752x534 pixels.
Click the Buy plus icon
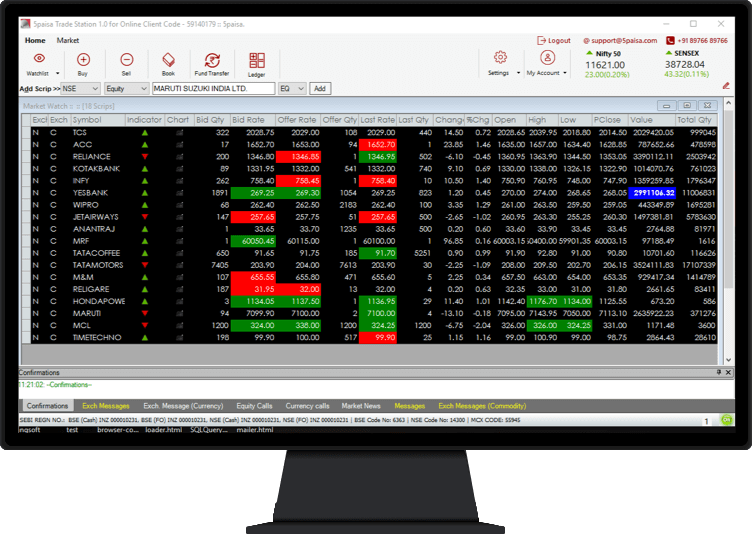tap(83, 59)
